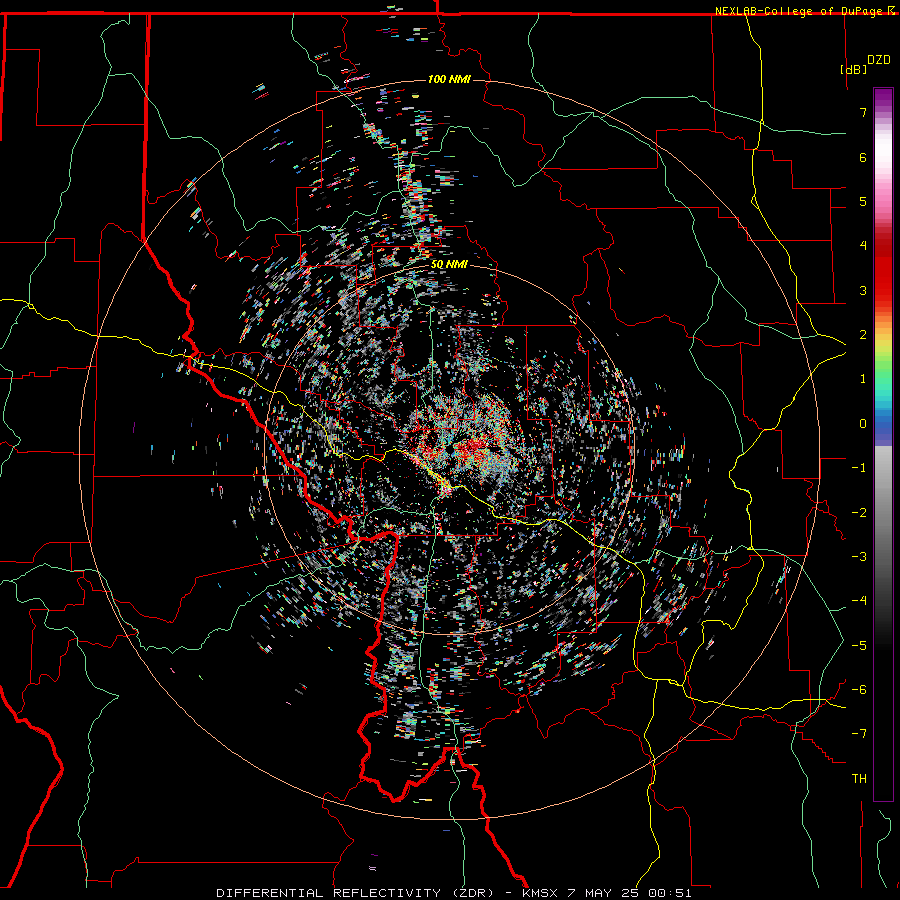The image size is (900, 900).
Task: Select the 1 value on scale
Action: 863,379
